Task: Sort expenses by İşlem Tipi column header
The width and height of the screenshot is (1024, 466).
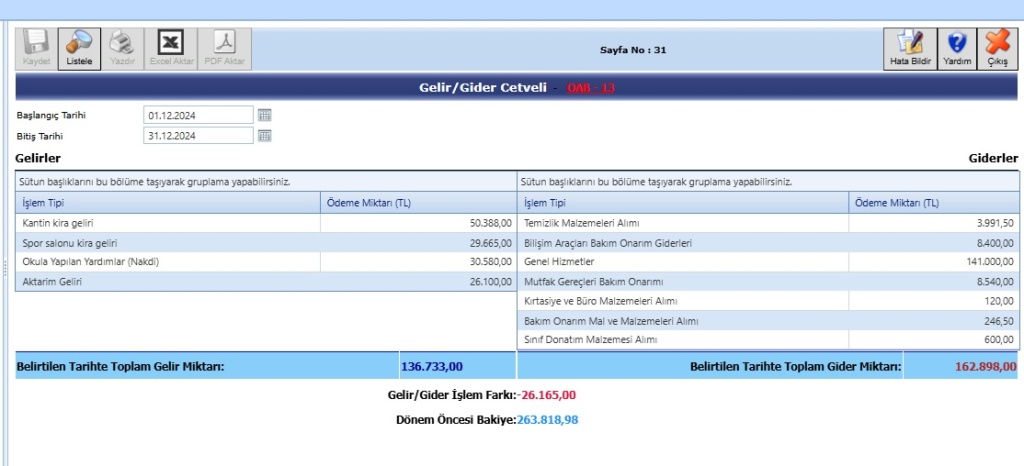Action: 544,203
